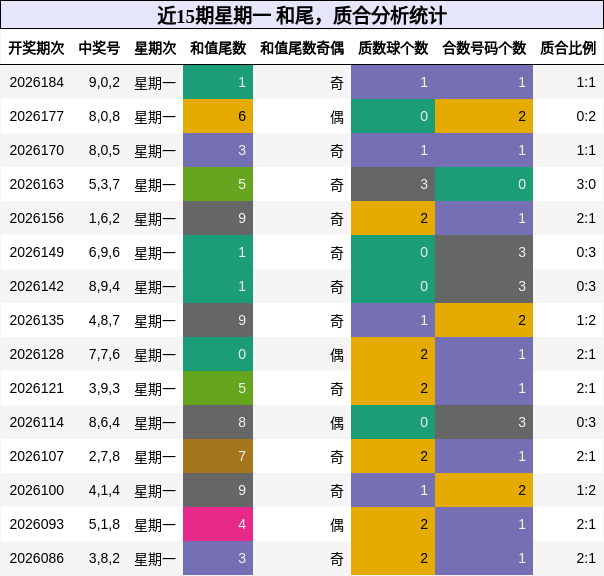Click issue number 2026128
Image resolution: width=604 pixels, height=576 pixels.
pyautogui.click(x=37, y=354)
